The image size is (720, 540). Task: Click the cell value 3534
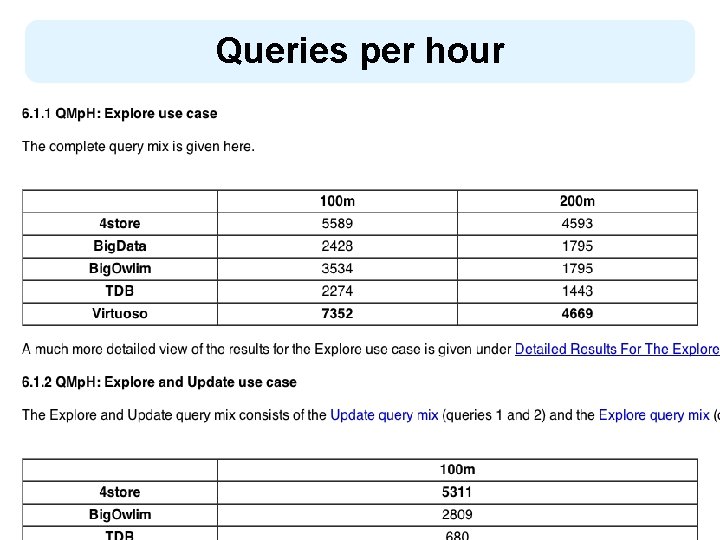point(337,269)
